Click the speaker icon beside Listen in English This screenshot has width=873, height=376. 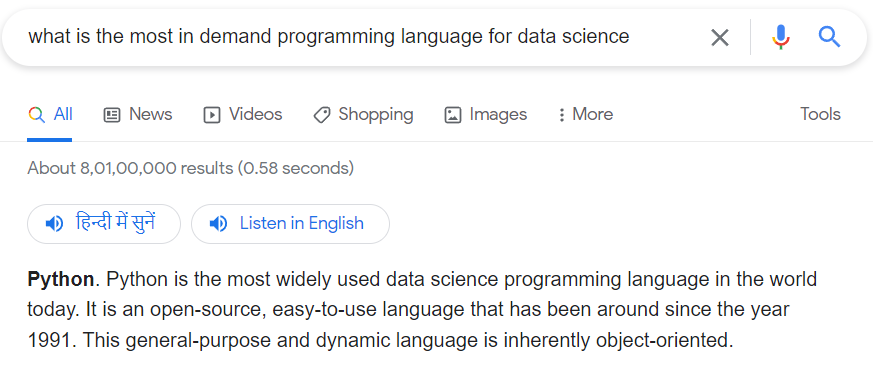(x=218, y=224)
